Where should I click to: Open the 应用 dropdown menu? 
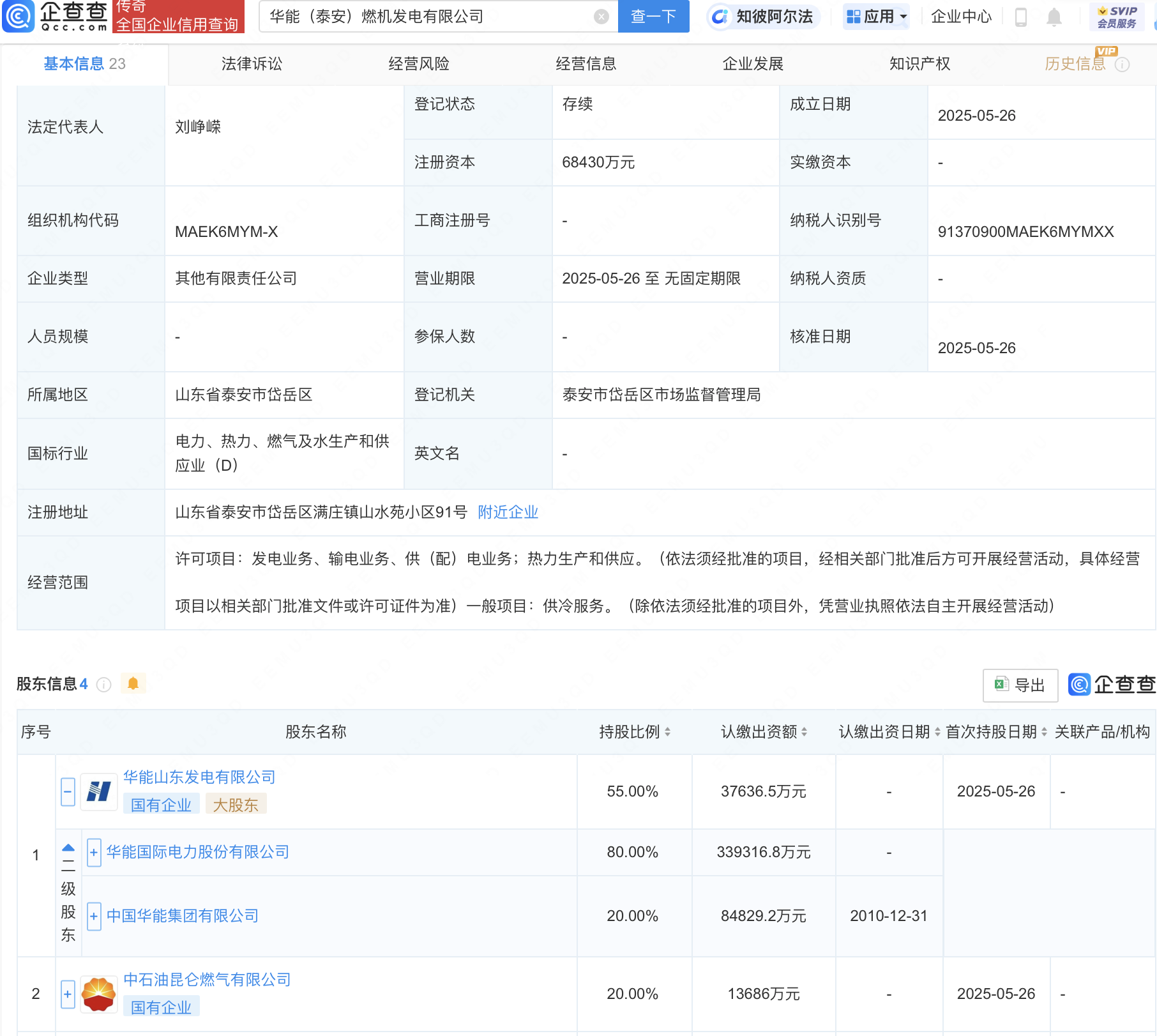tap(877, 17)
